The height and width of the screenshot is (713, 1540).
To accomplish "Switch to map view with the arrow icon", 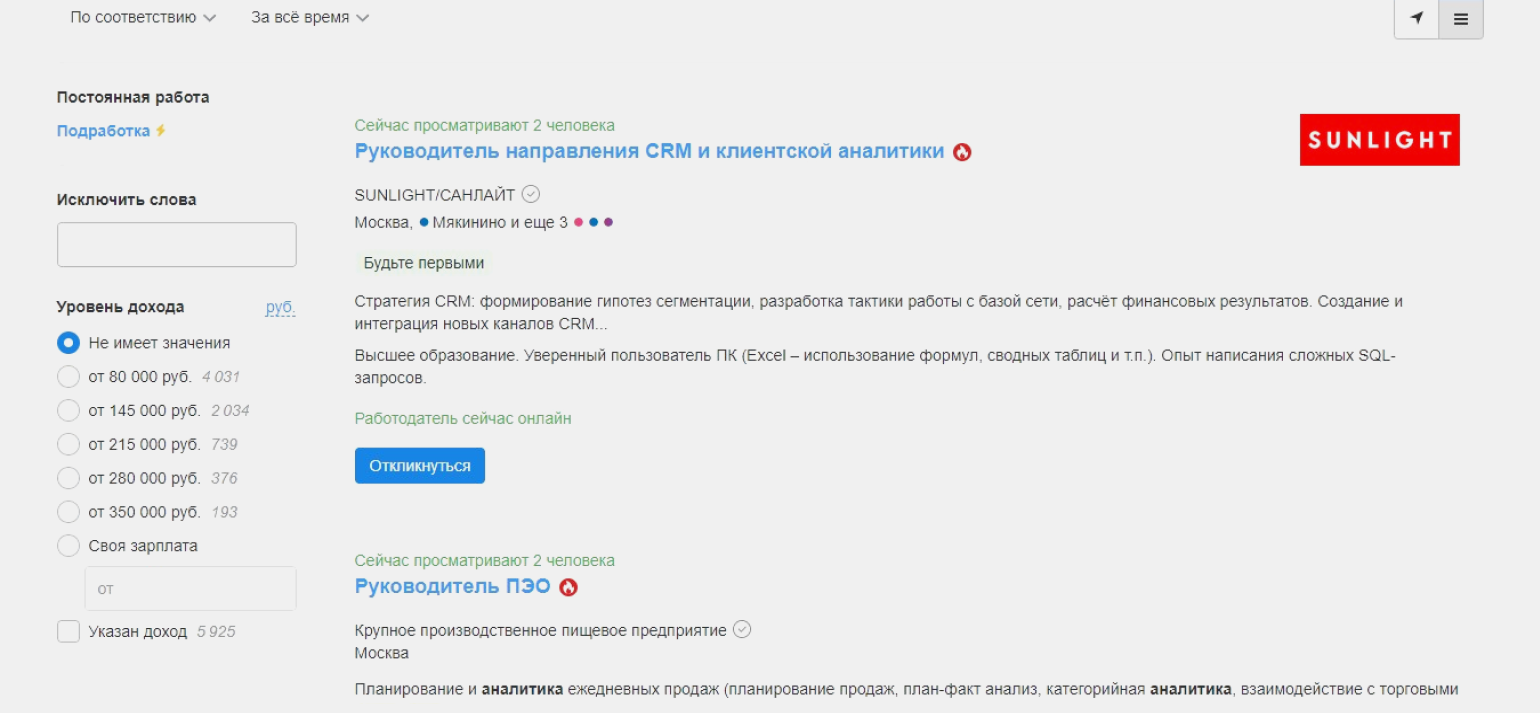I will click(x=1416, y=19).
